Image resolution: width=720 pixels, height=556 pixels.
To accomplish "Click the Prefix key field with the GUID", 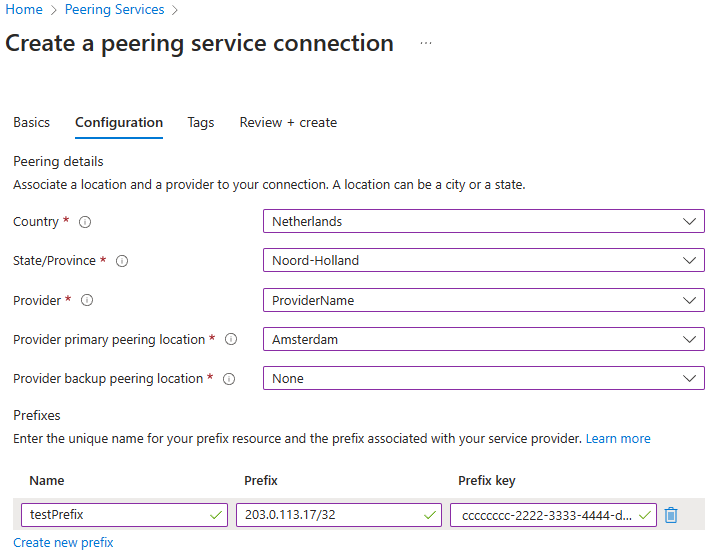I will pyautogui.click(x=553, y=515).
